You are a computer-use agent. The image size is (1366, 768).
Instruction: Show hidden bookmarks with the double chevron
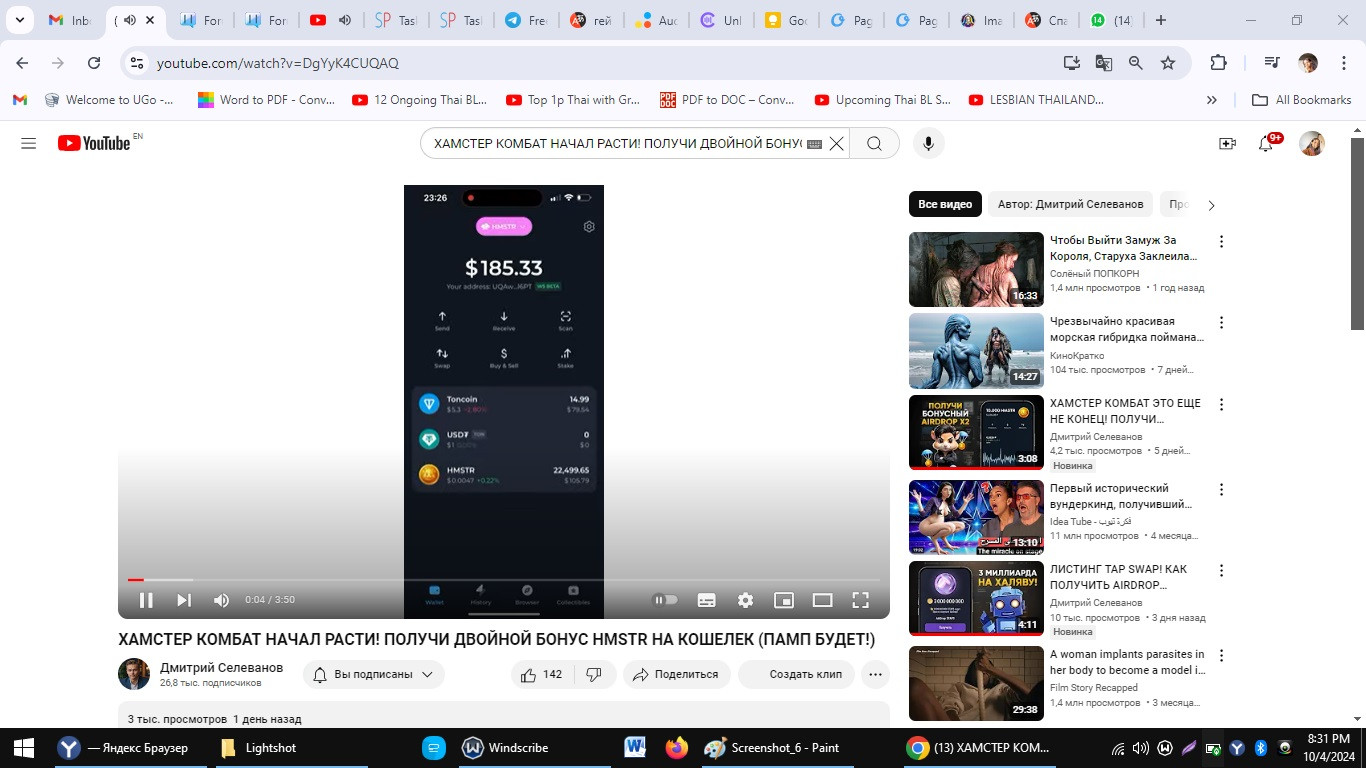point(1212,100)
